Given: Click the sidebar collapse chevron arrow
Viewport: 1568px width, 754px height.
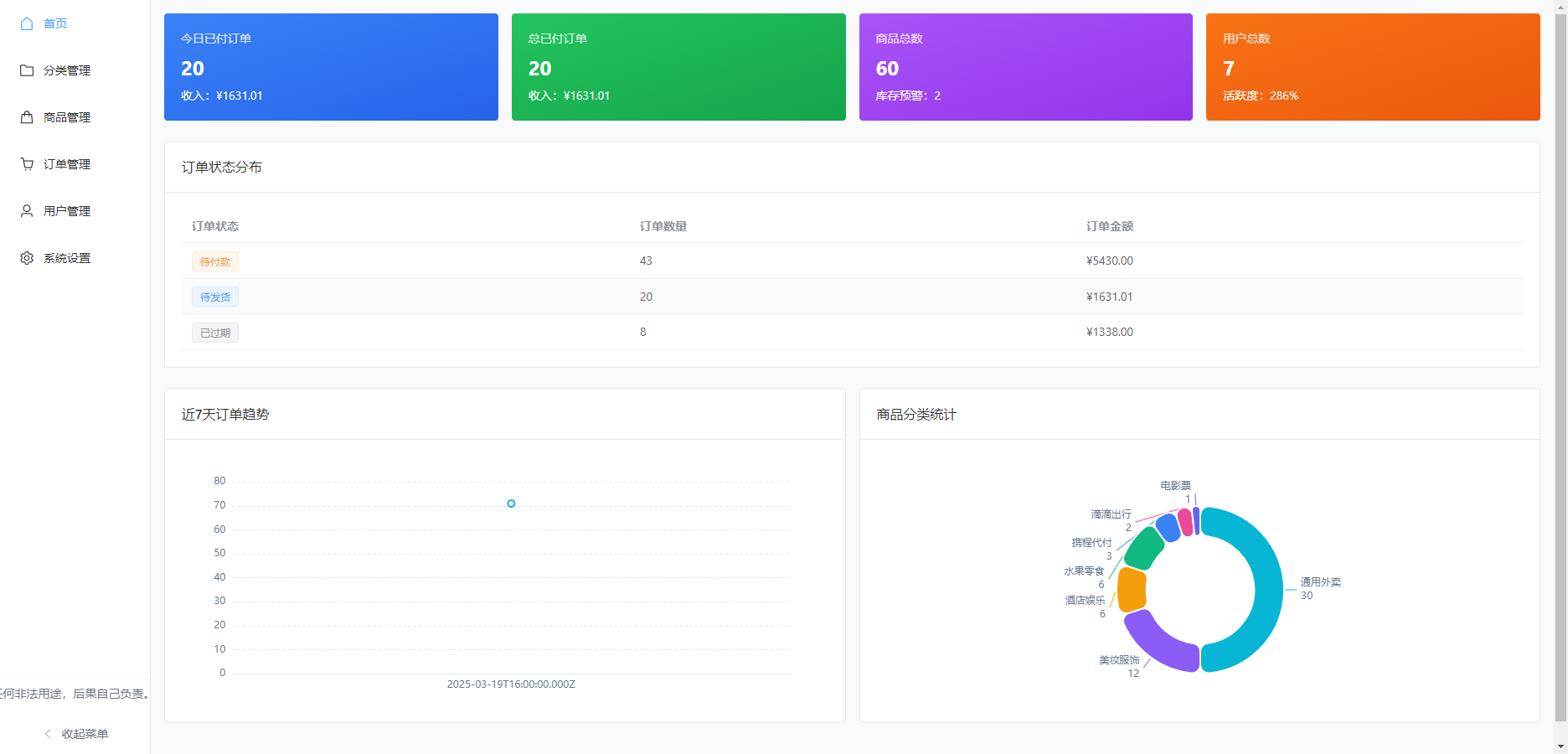Looking at the screenshot, I should click(46, 733).
